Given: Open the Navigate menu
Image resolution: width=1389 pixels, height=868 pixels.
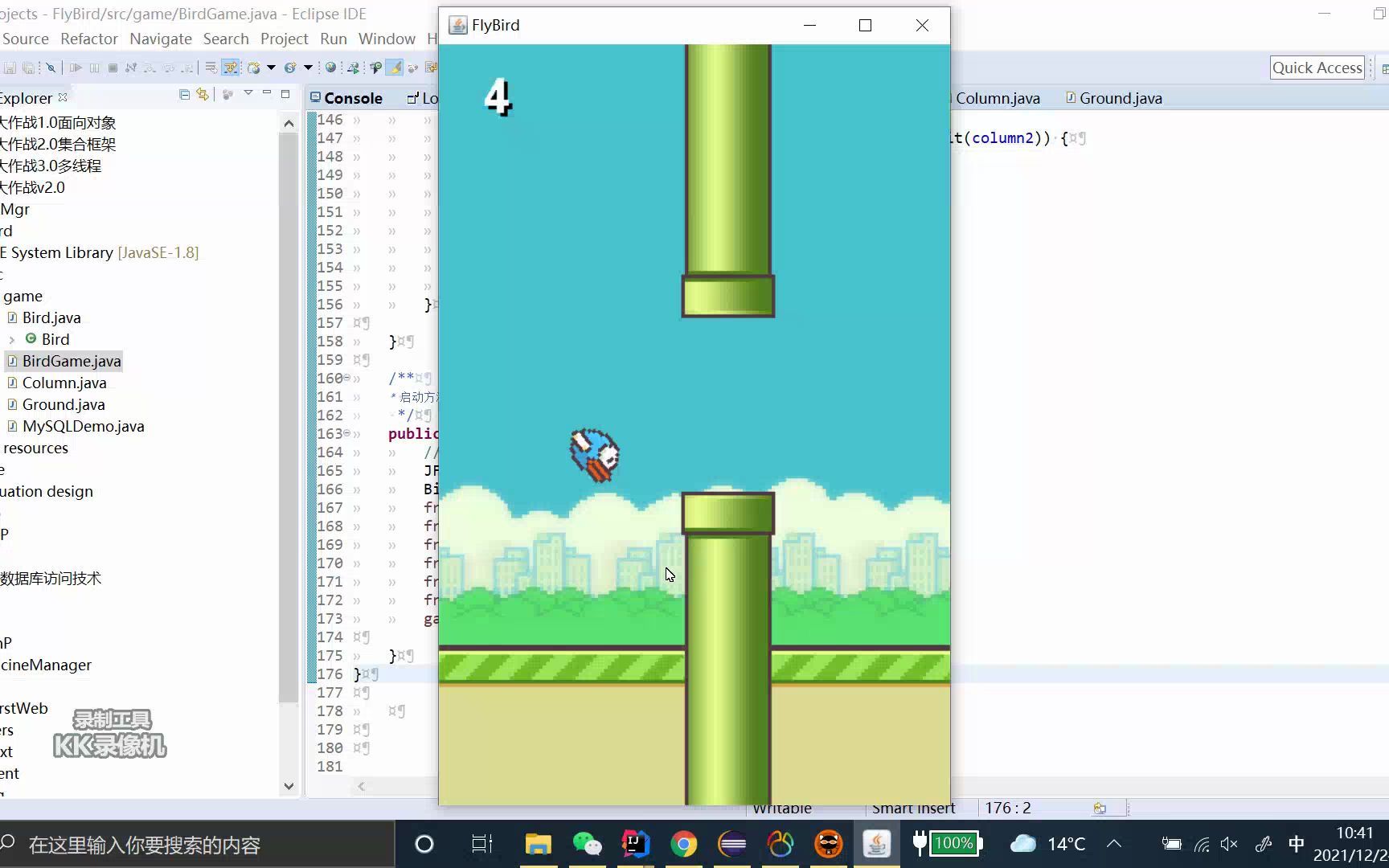Looking at the screenshot, I should tap(161, 39).
